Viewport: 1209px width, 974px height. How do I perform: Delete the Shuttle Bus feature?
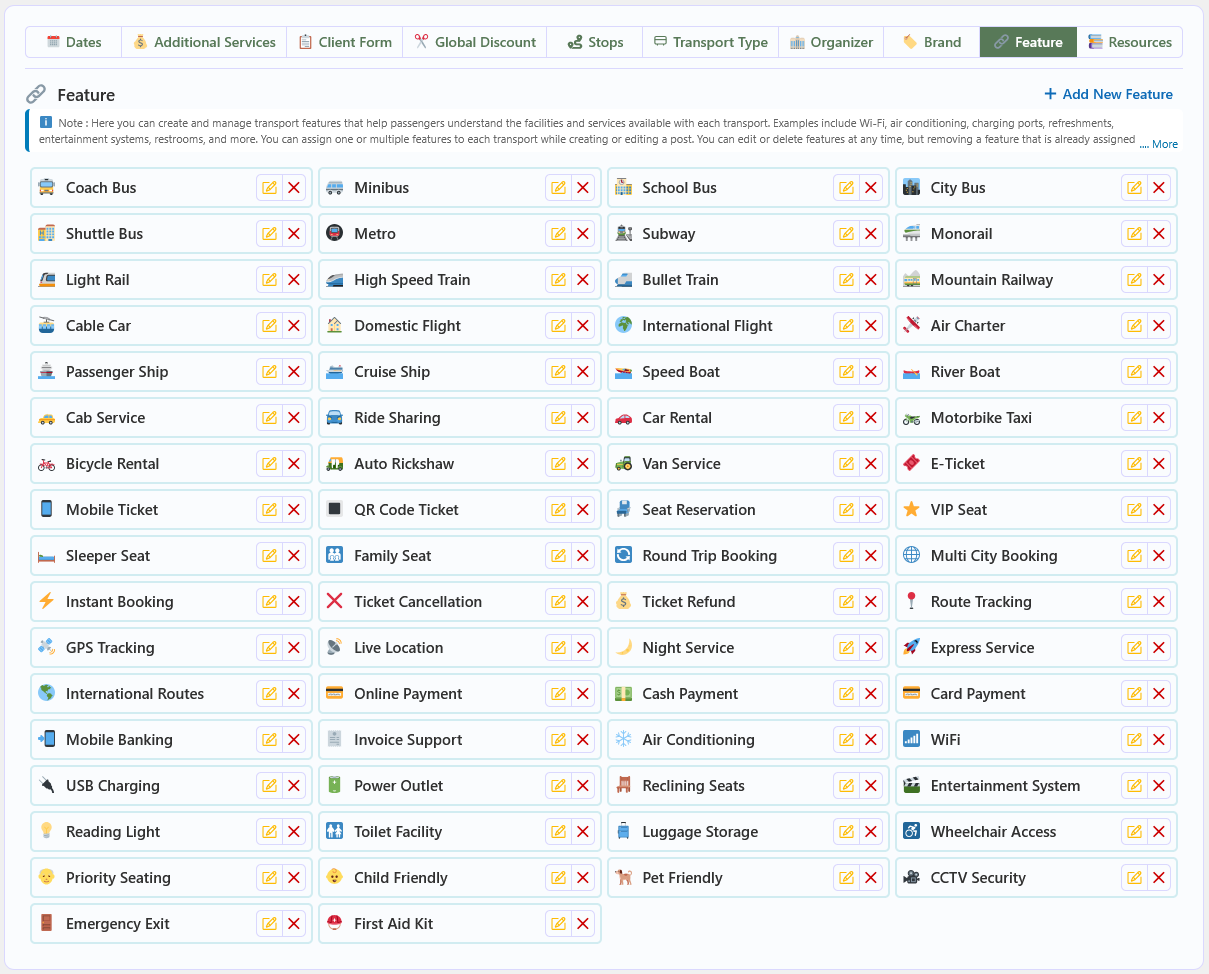[294, 234]
